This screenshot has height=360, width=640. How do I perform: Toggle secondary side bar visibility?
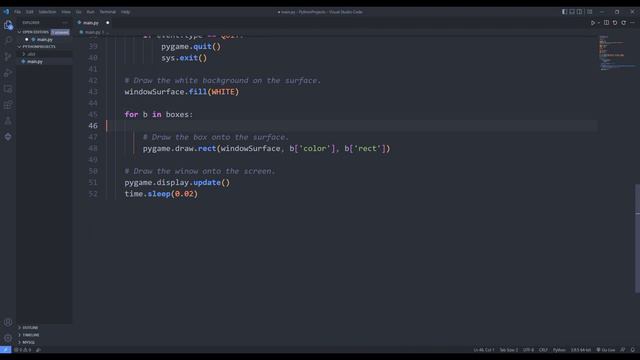tap(580, 12)
